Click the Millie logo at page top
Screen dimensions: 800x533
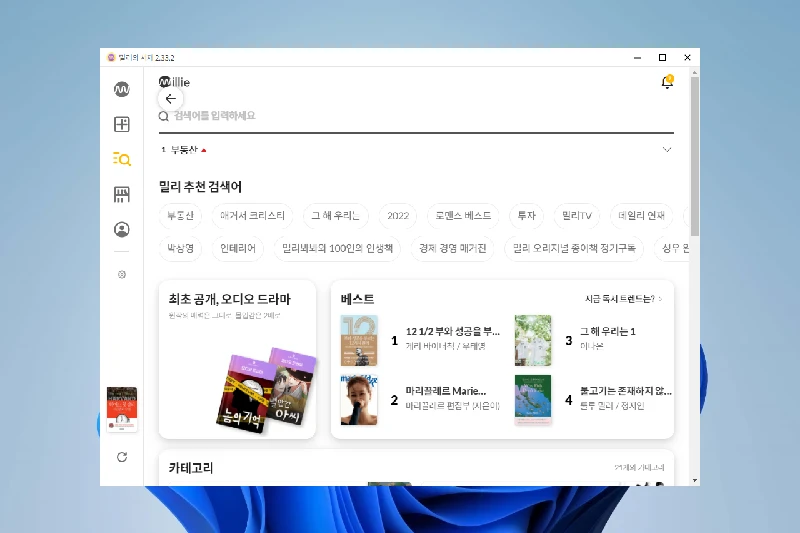[x=174, y=82]
